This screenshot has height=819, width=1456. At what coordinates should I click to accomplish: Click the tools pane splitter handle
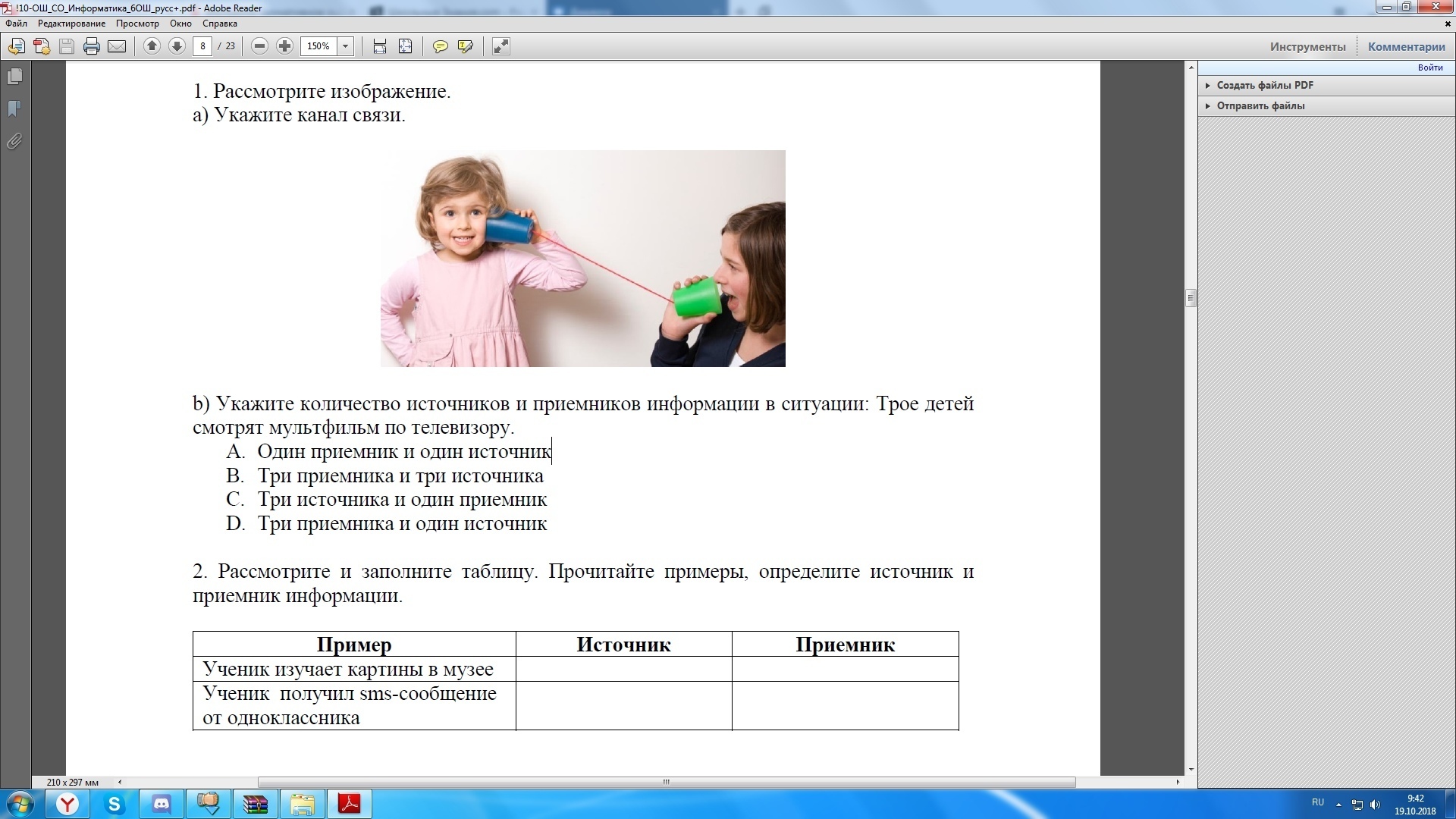click(x=1191, y=298)
